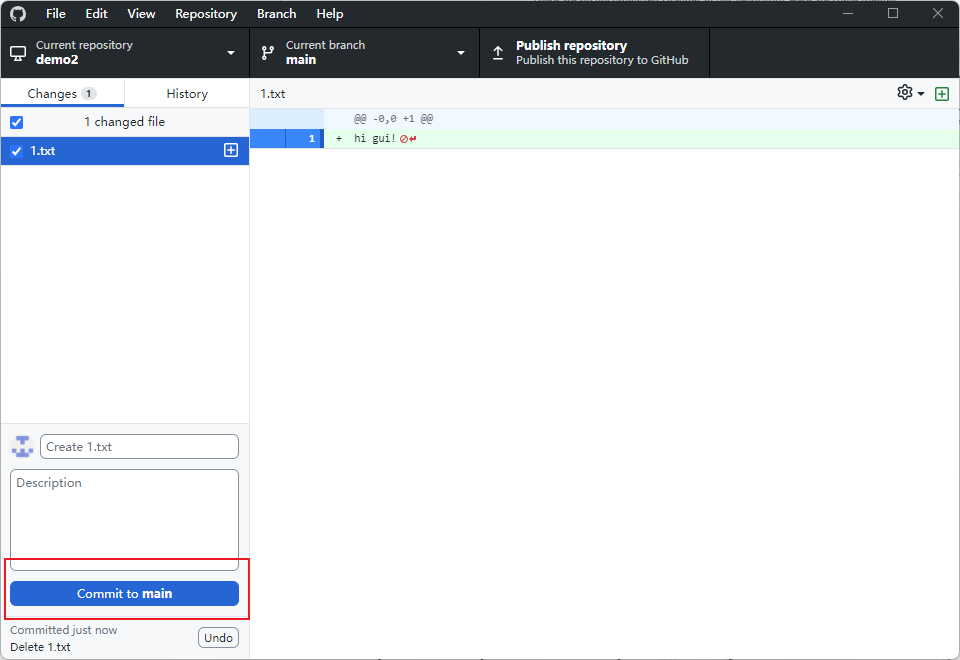
Task: Expand the caret next to the settings gear
Action: click(921, 93)
